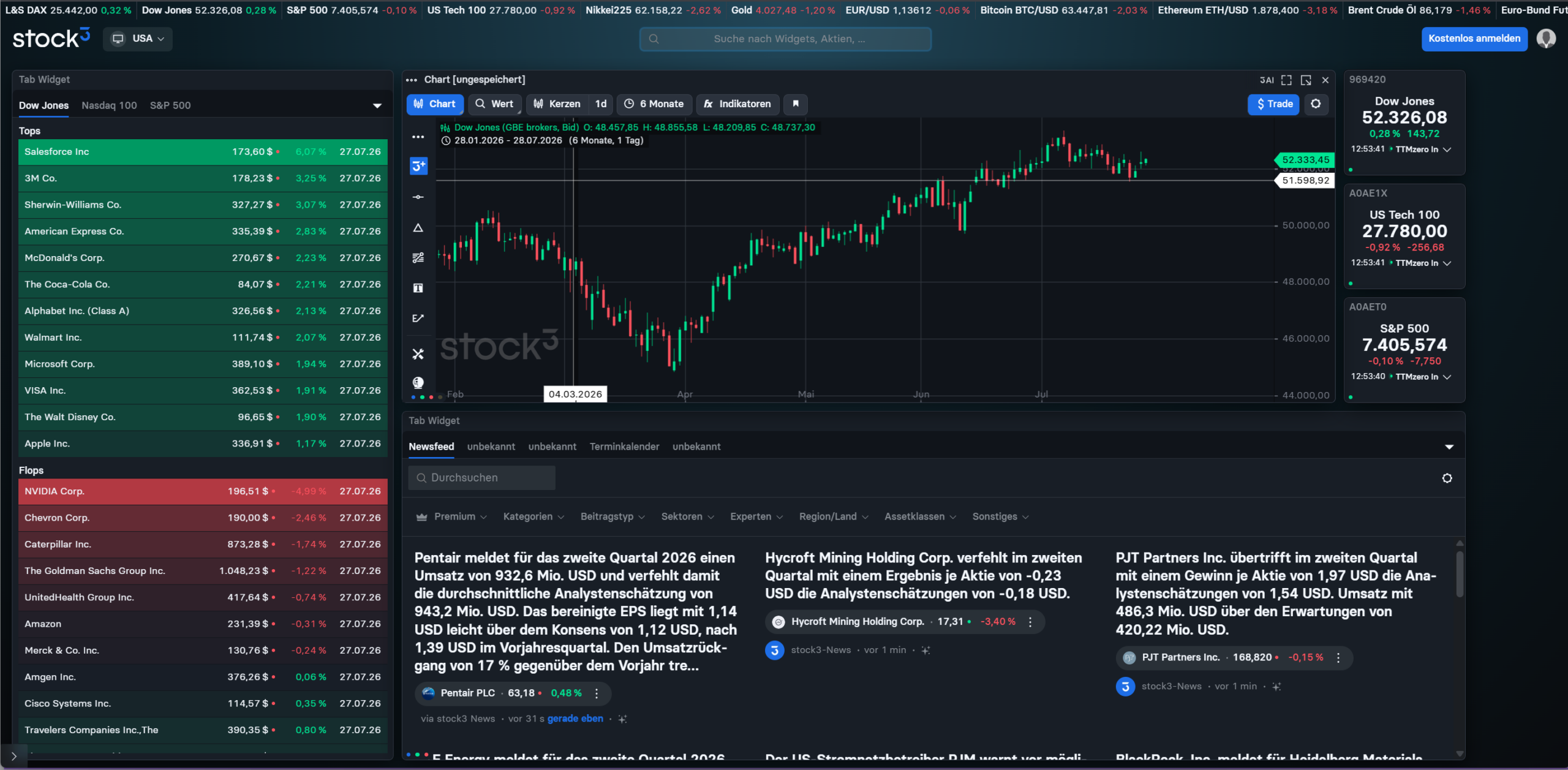Click the stock3 logo
The image size is (1568, 770).
click(51, 38)
